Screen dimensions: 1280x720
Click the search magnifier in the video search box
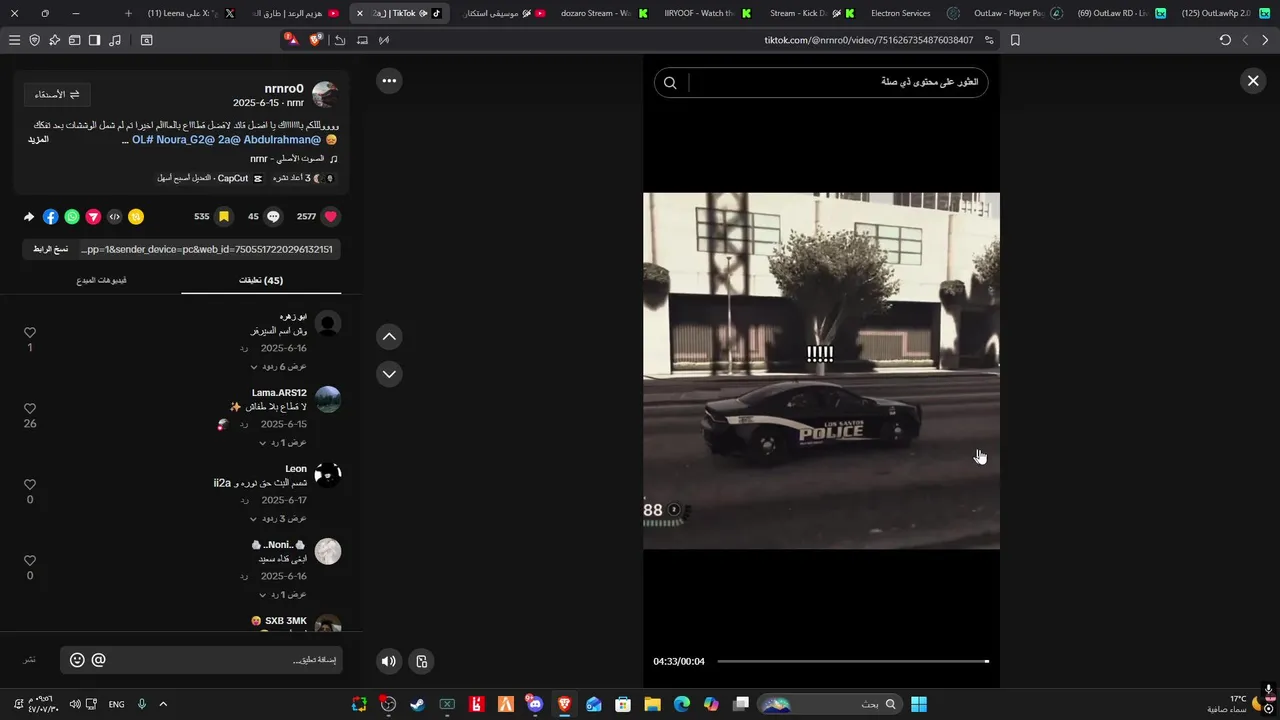pyautogui.click(x=670, y=83)
